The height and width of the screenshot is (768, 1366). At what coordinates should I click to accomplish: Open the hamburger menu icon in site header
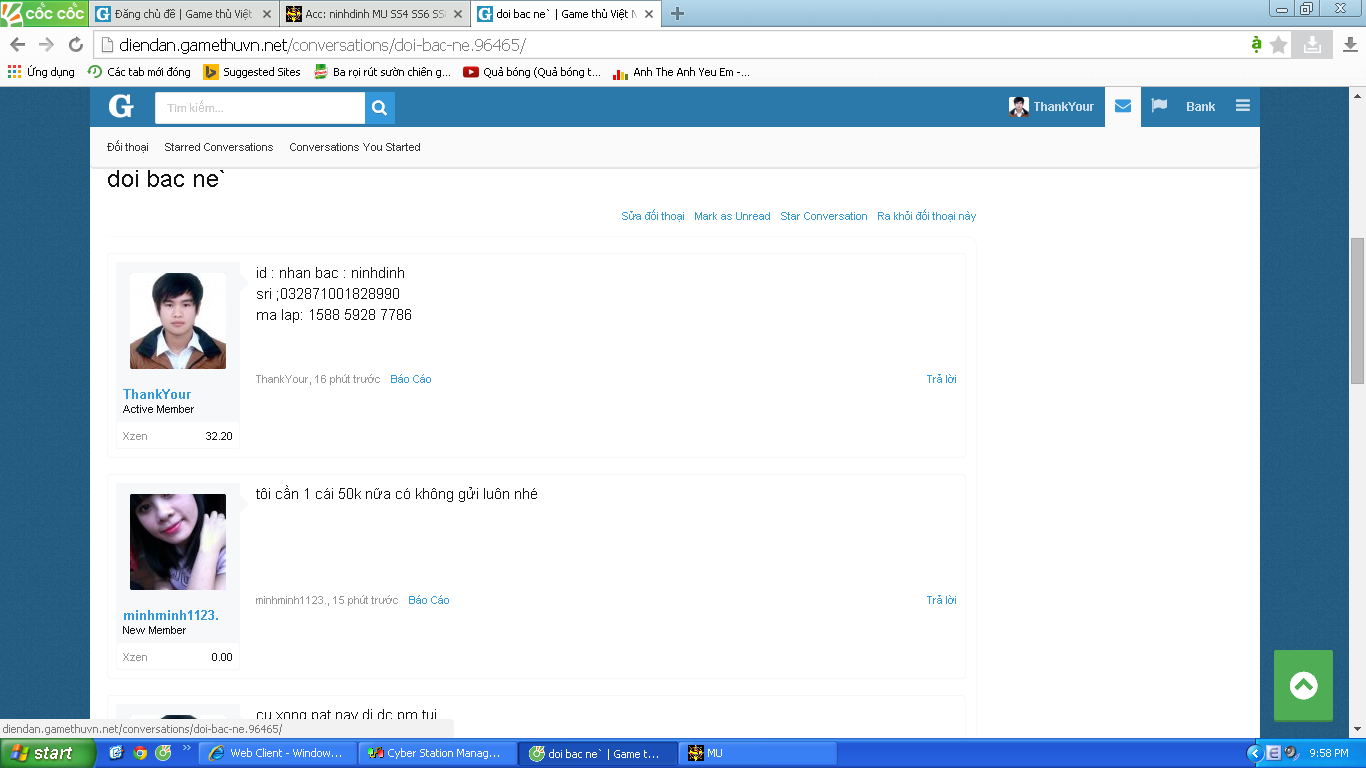[x=1243, y=107]
